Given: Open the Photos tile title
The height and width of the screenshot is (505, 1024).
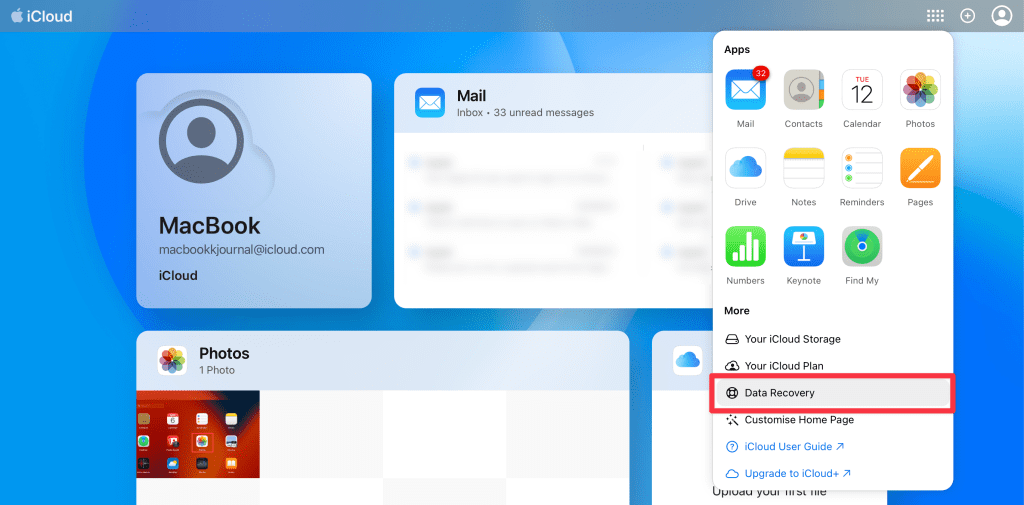Looking at the screenshot, I should (224, 353).
